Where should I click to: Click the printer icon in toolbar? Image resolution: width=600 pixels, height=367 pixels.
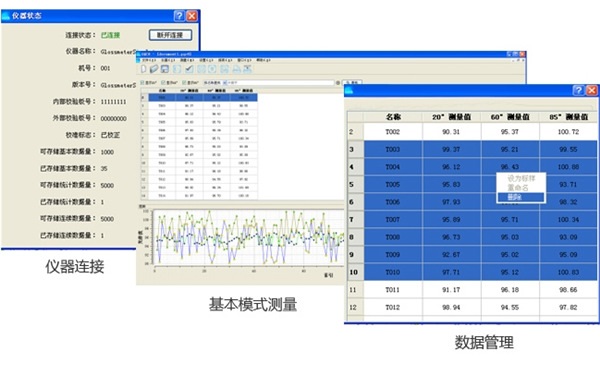[236, 69]
